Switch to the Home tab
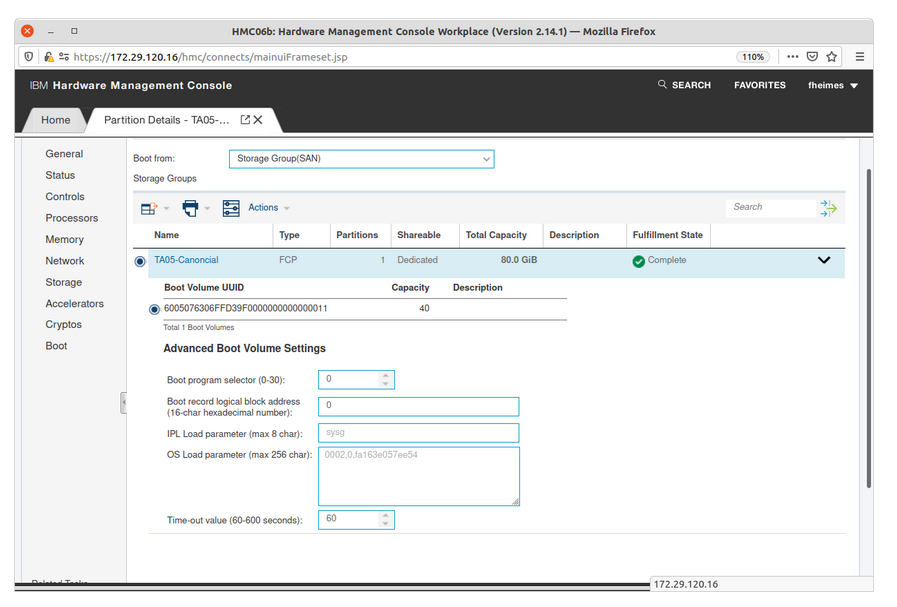Viewport: 897px width, 607px height. point(56,120)
